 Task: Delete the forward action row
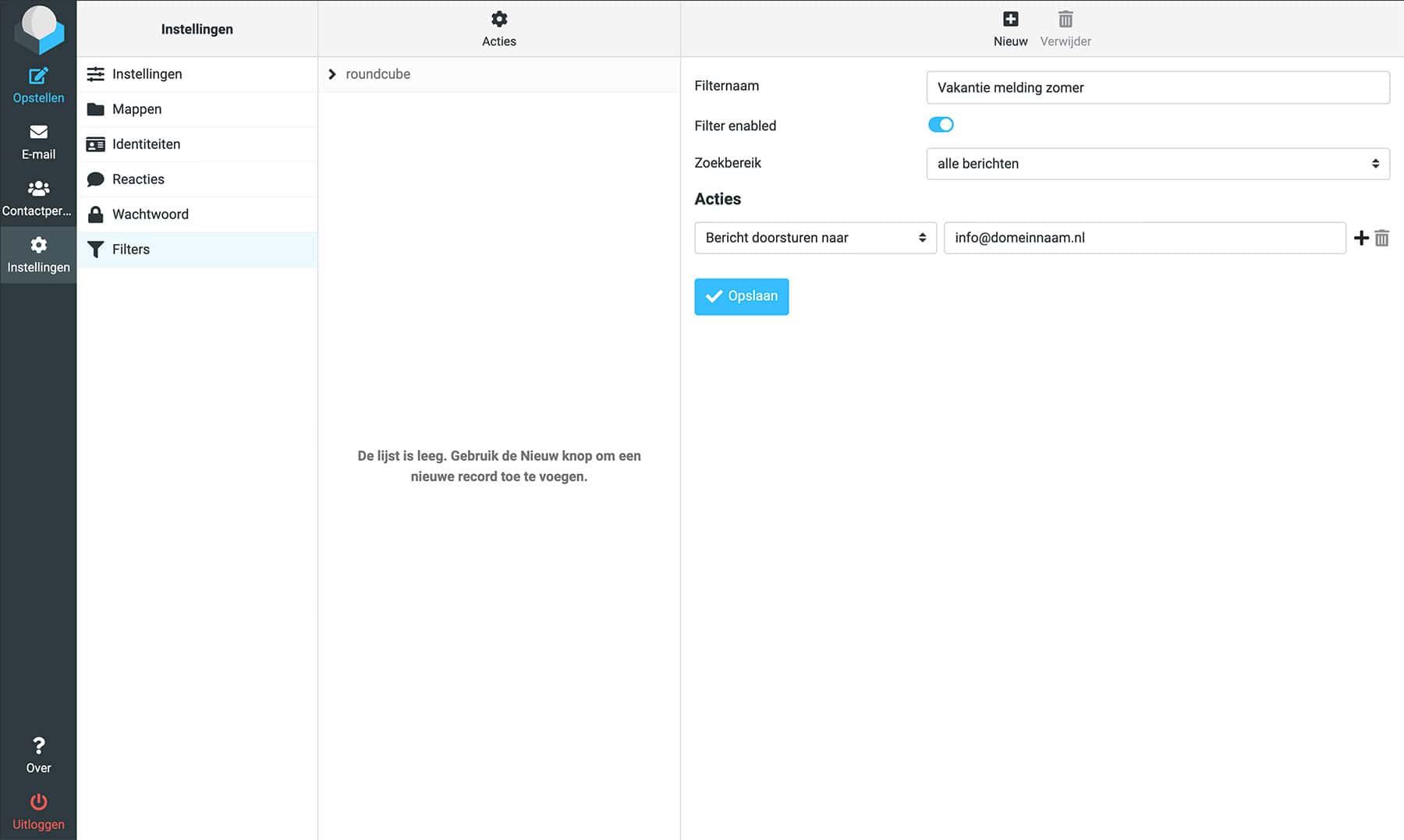pyautogui.click(x=1382, y=238)
